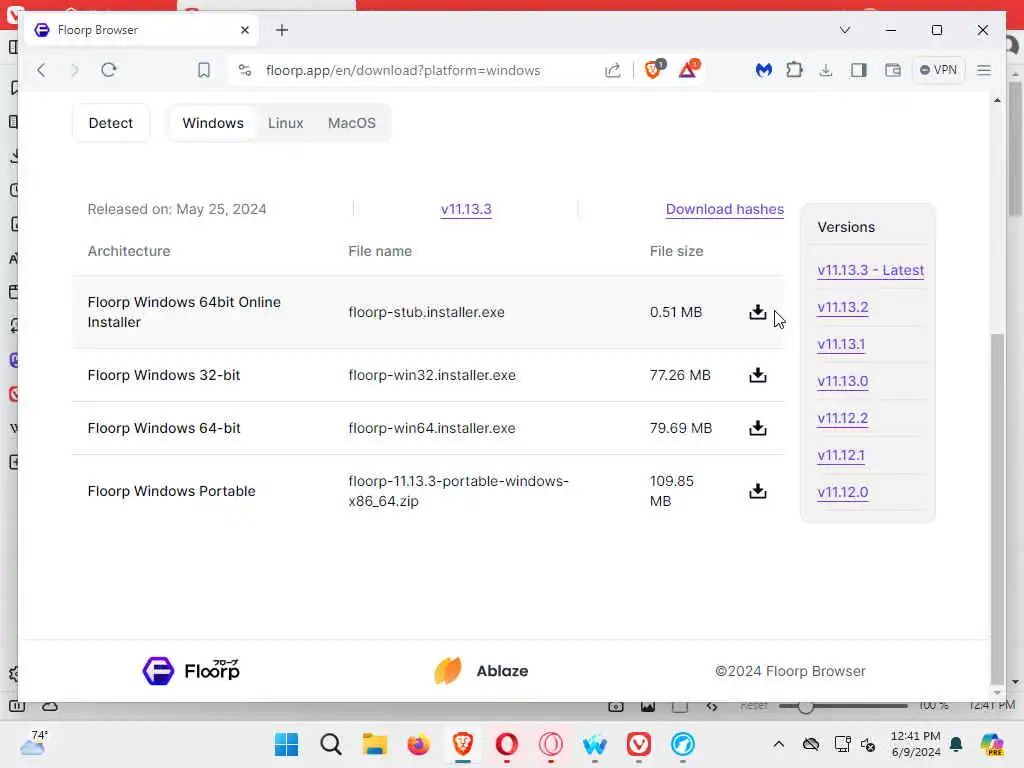Click the address bar URL field
The height and width of the screenshot is (768, 1024).
403,70
